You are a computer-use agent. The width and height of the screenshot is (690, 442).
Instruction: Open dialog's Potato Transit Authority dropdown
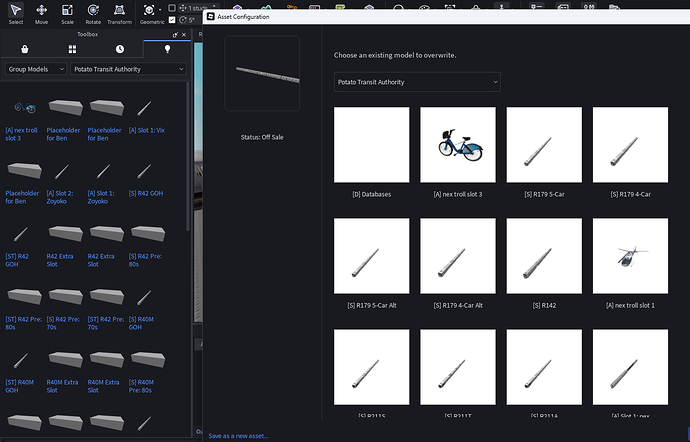[x=417, y=82]
